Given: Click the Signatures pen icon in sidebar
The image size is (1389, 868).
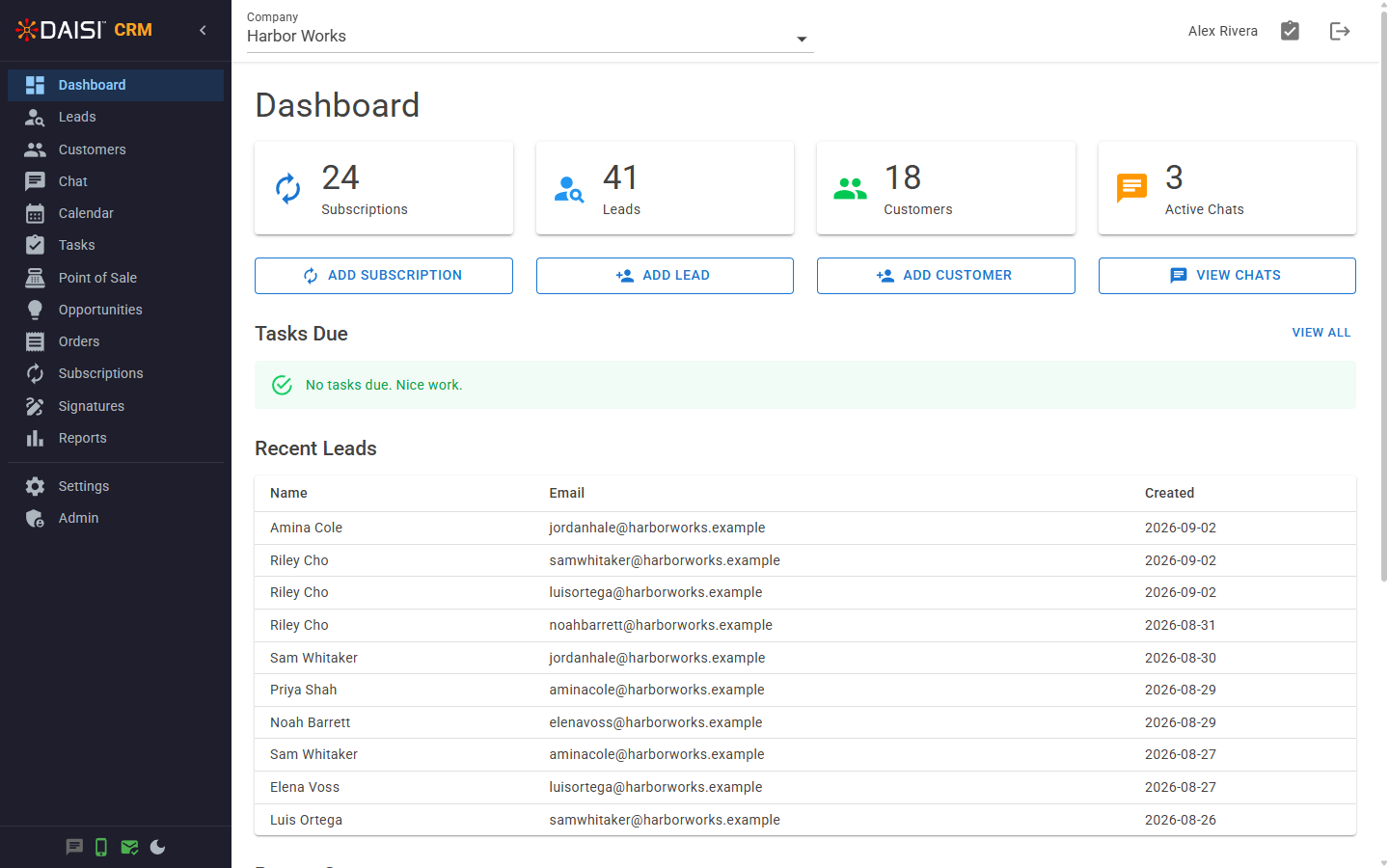Looking at the screenshot, I should click(35, 406).
